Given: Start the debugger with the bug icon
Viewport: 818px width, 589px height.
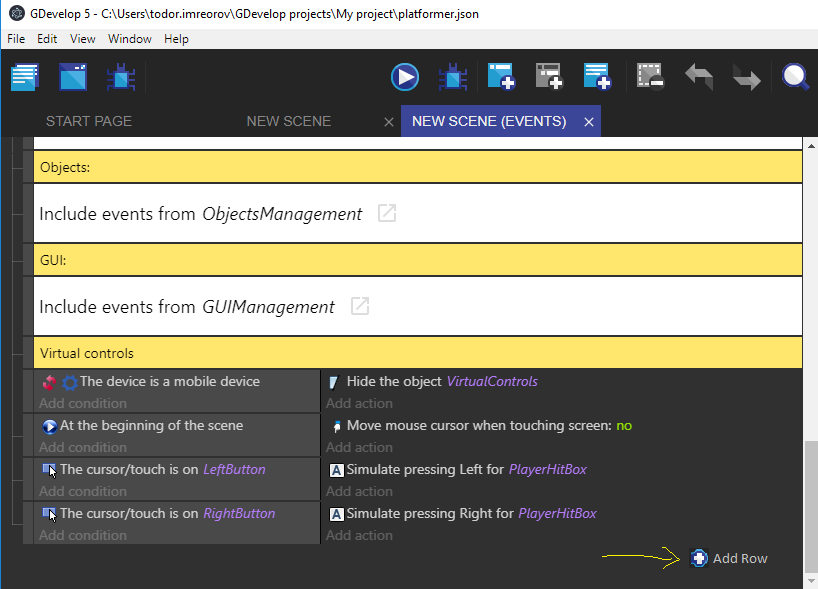Looking at the screenshot, I should tap(453, 76).
